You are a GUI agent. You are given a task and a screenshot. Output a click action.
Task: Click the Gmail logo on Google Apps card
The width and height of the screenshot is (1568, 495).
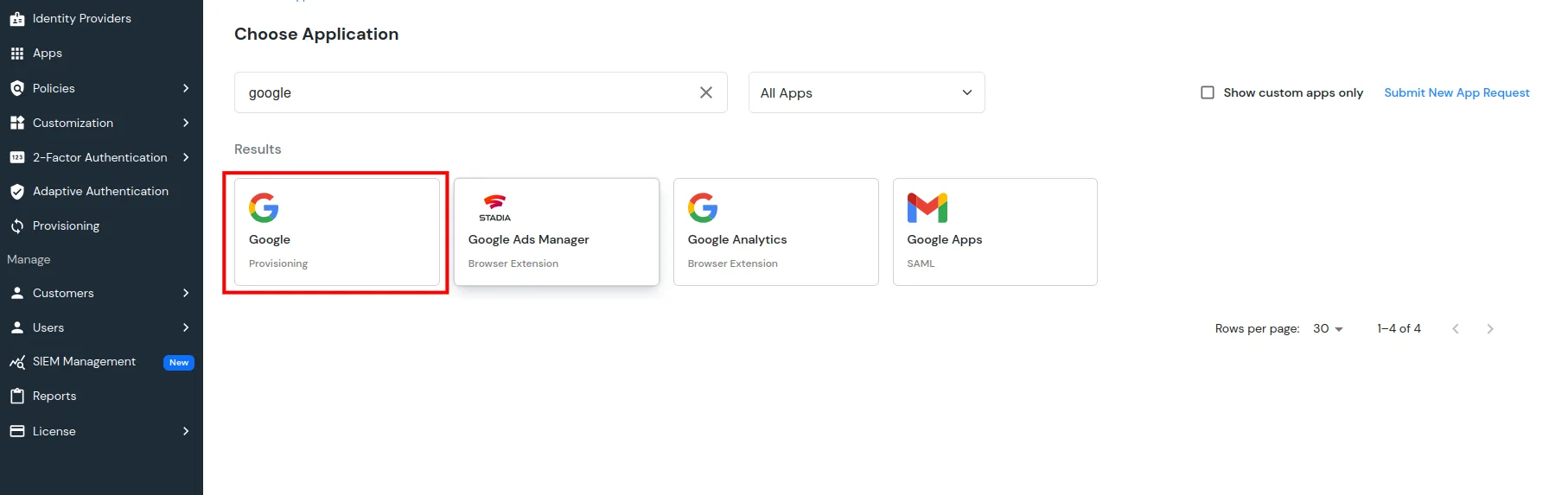927,207
